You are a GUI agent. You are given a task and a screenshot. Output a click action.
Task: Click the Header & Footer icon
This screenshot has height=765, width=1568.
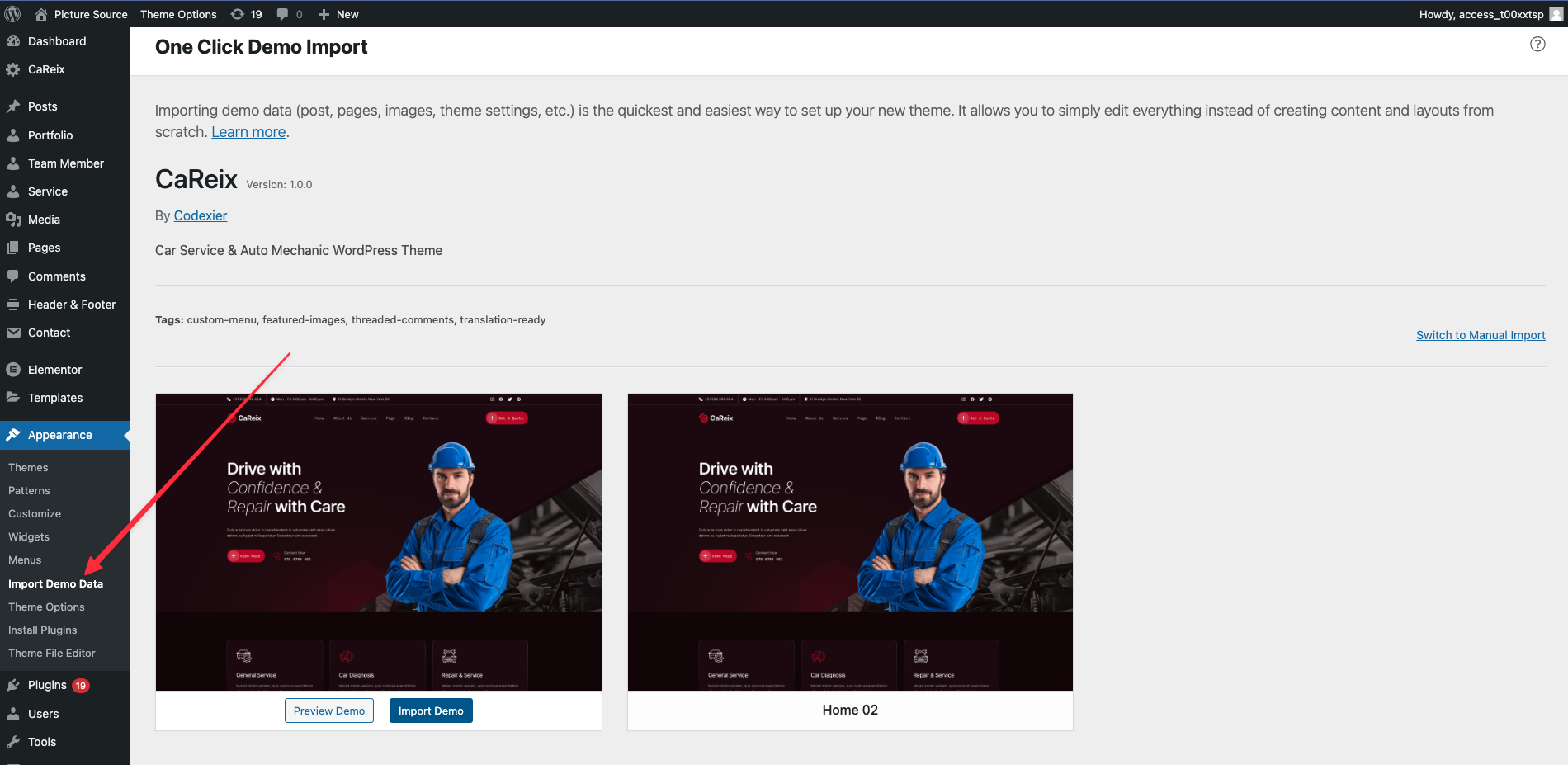click(x=13, y=305)
